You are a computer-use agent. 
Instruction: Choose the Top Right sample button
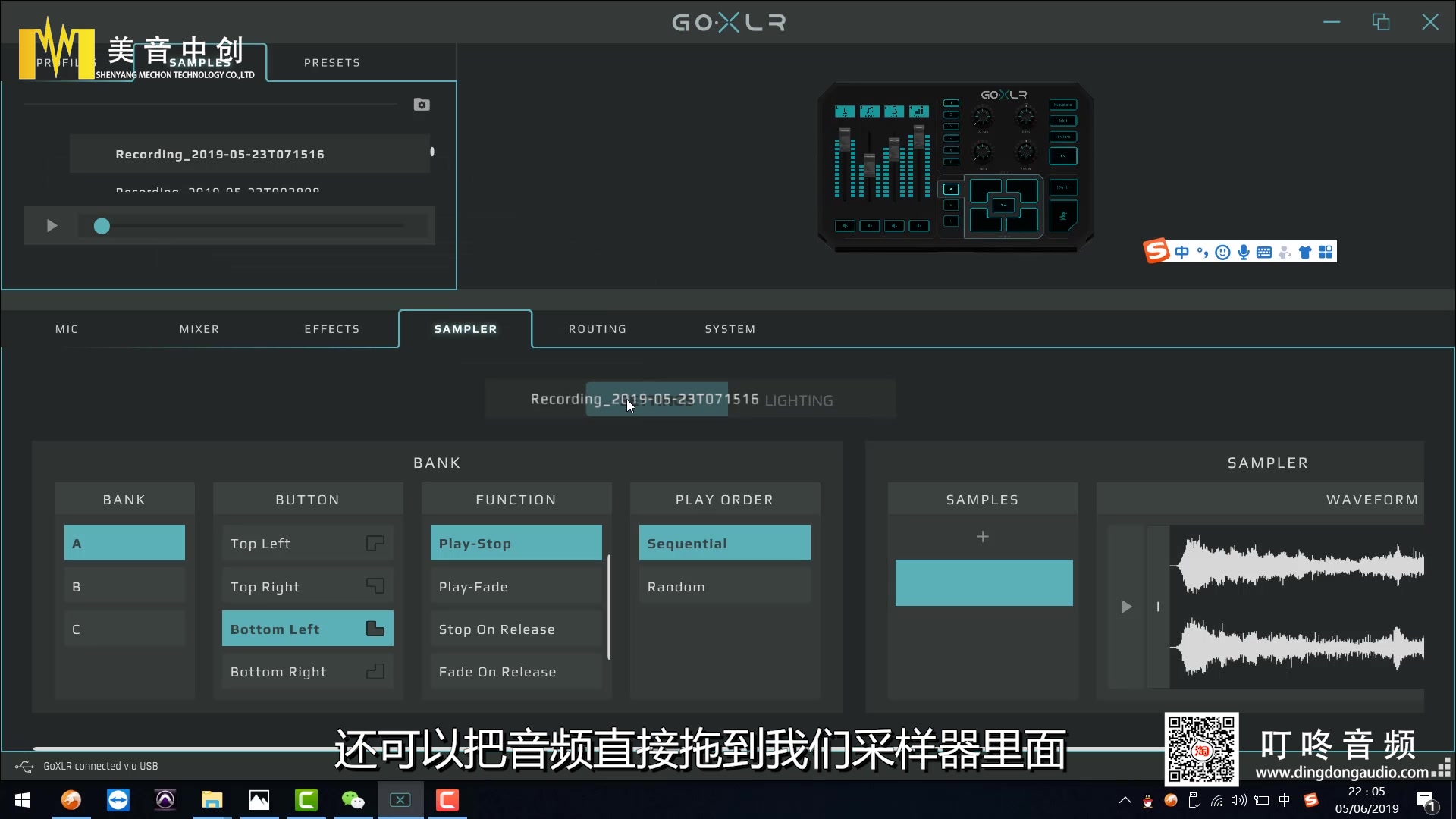[x=308, y=586]
